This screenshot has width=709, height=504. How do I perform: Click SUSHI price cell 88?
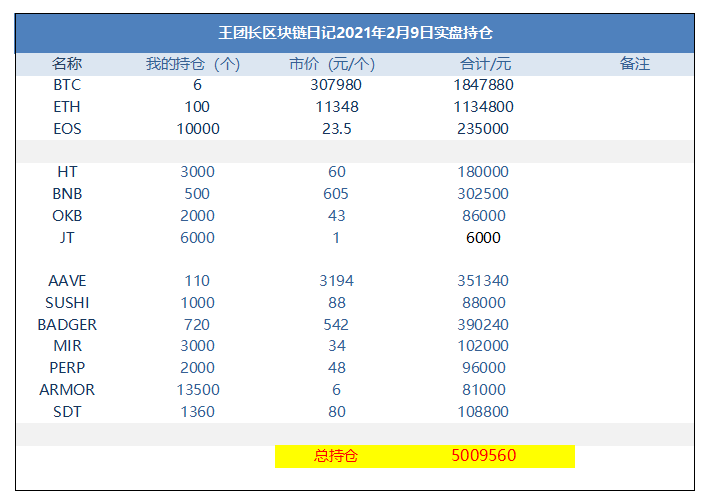pos(337,303)
